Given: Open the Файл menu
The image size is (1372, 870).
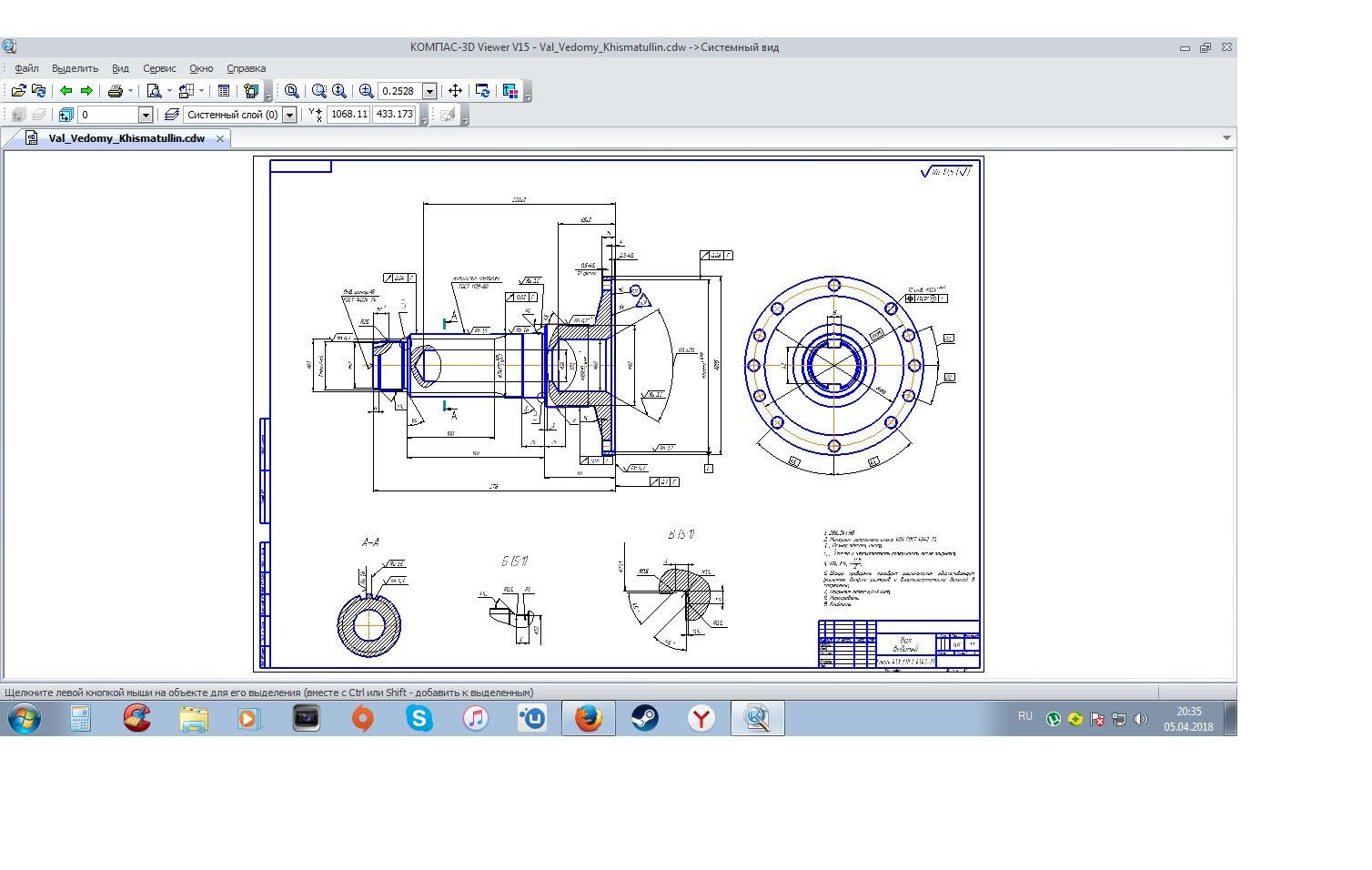Looking at the screenshot, I should pos(26,68).
